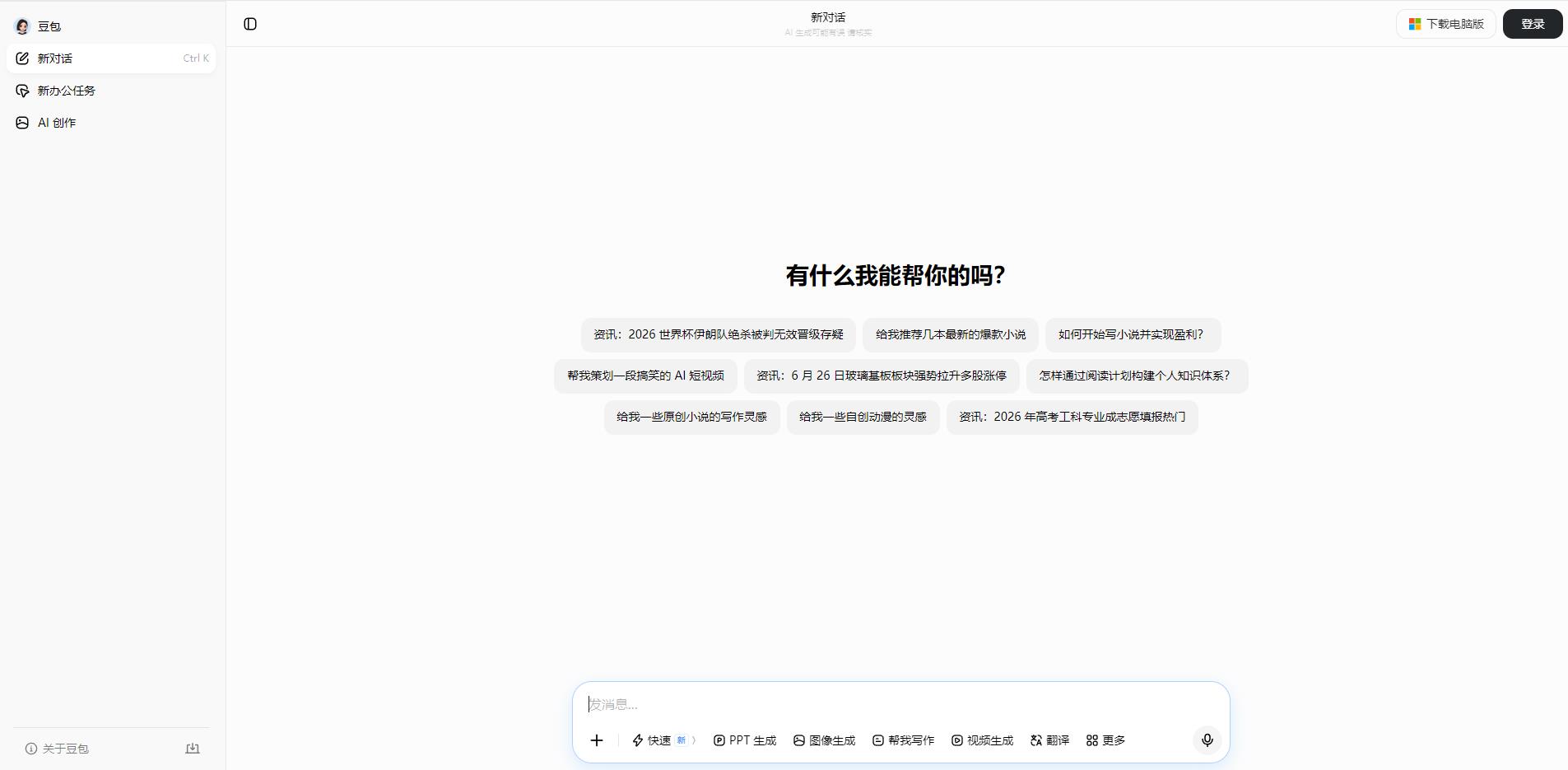Select the 图像生成 tool
1568x770 pixels.
tap(824, 740)
